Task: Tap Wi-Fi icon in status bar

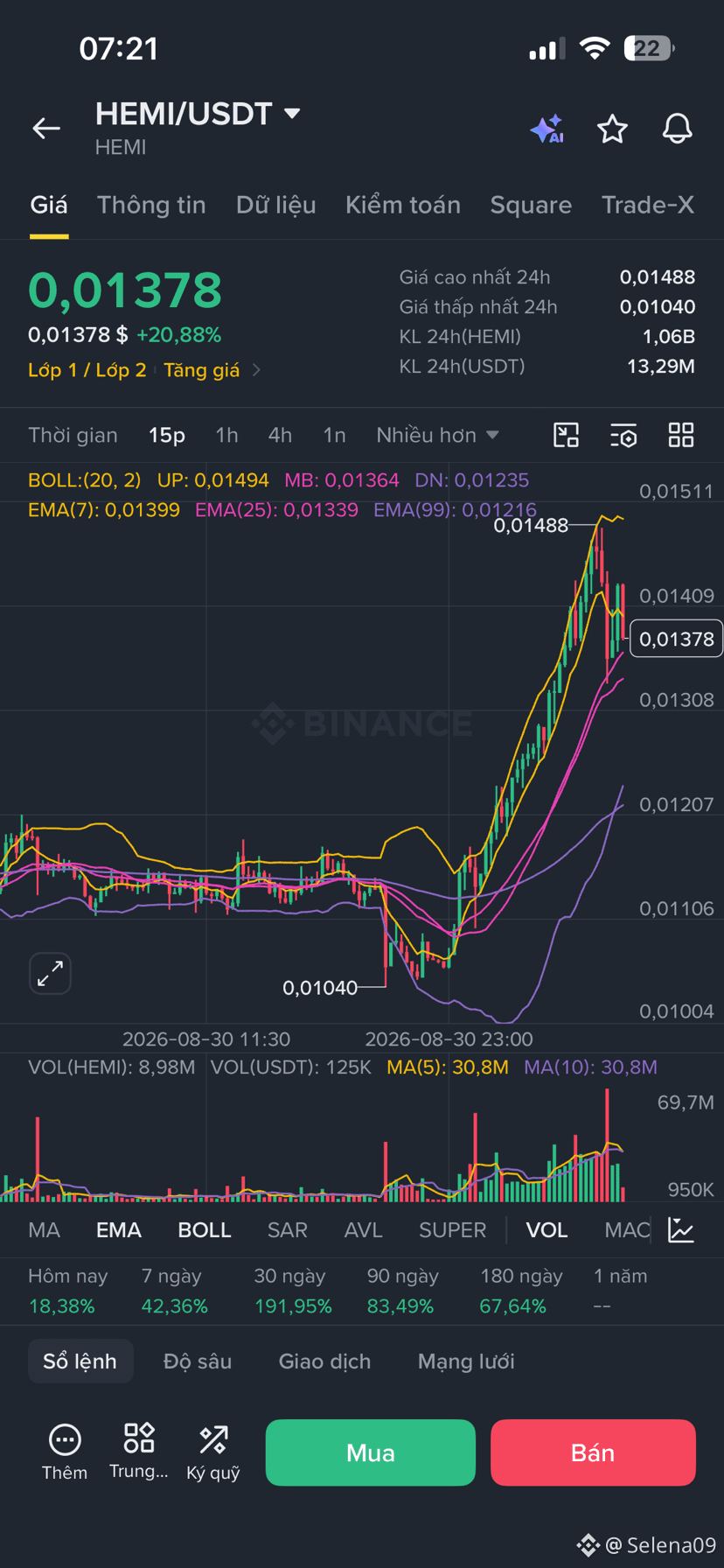Action: click(x=595, y=48)
